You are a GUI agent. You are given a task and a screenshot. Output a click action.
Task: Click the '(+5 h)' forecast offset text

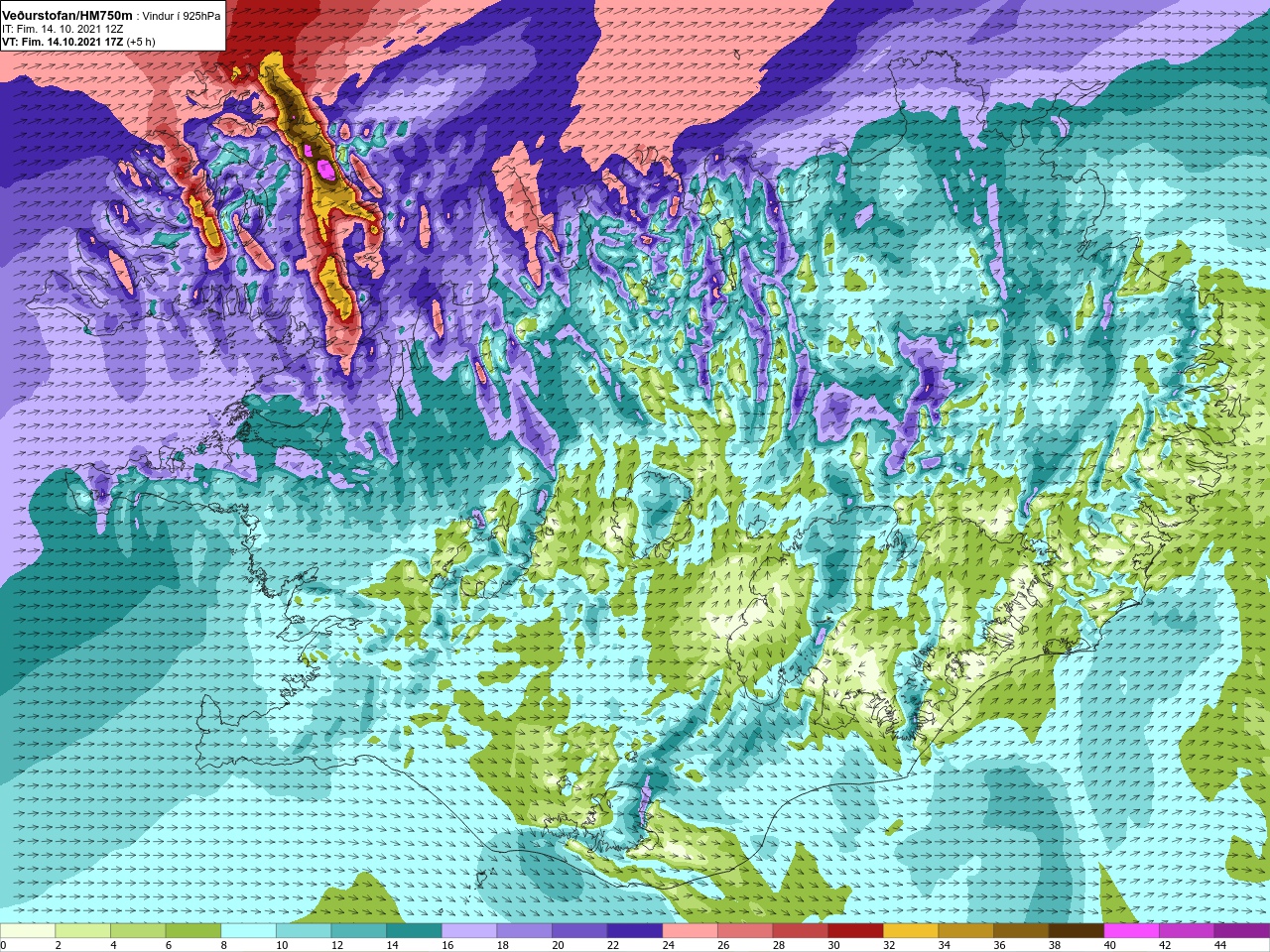[141, 42]
